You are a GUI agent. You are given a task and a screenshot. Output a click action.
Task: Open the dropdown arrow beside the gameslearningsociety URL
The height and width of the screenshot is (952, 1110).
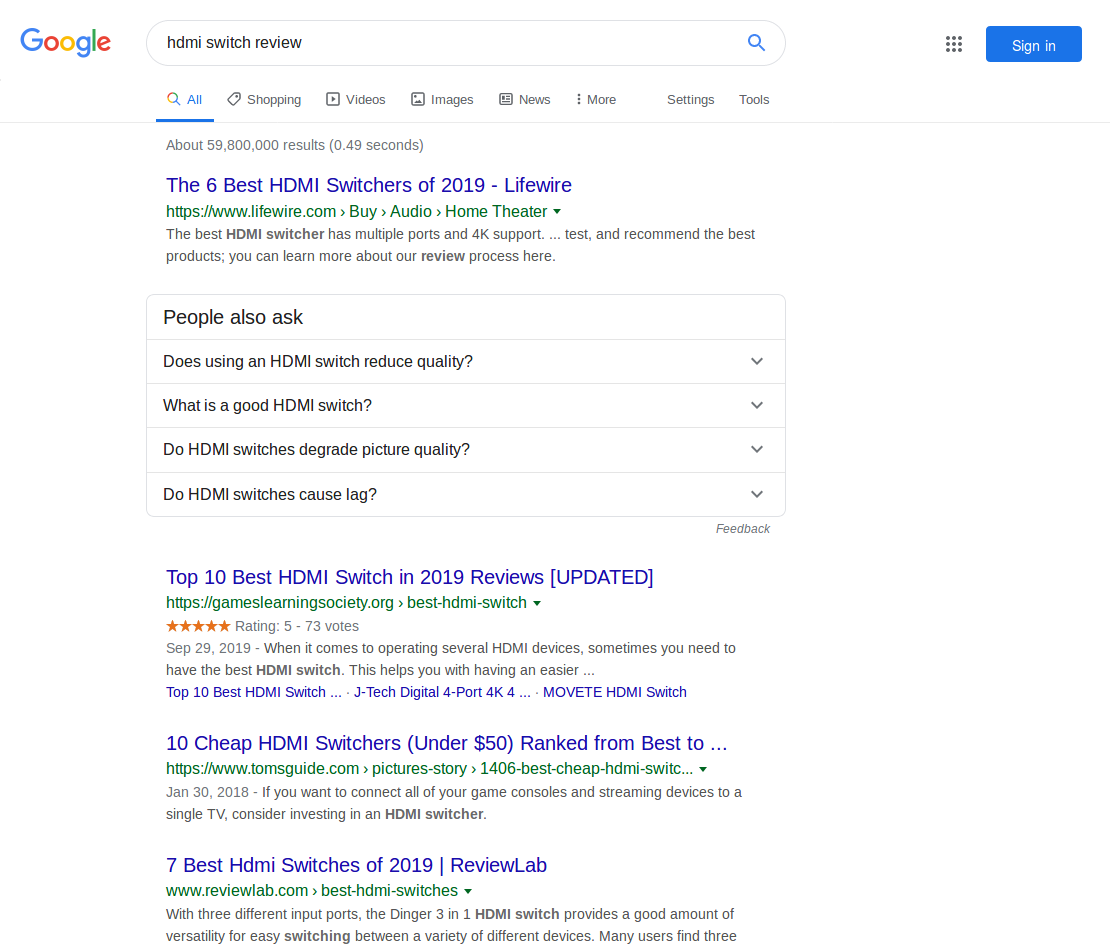click(537, 603)
